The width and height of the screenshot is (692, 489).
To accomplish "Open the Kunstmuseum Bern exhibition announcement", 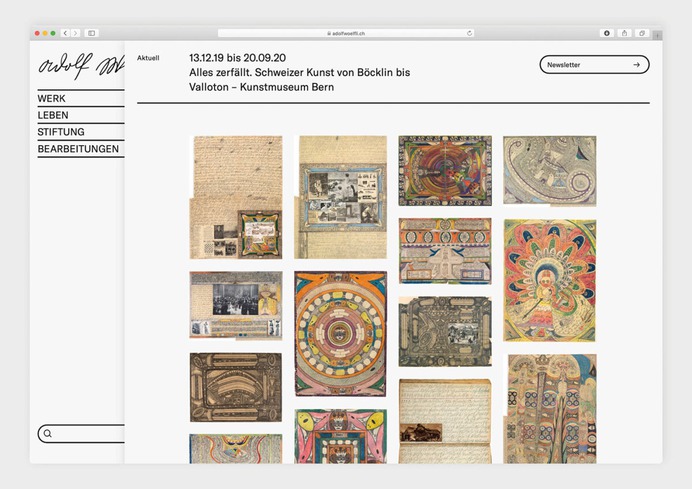I will [x=299, y=73].
